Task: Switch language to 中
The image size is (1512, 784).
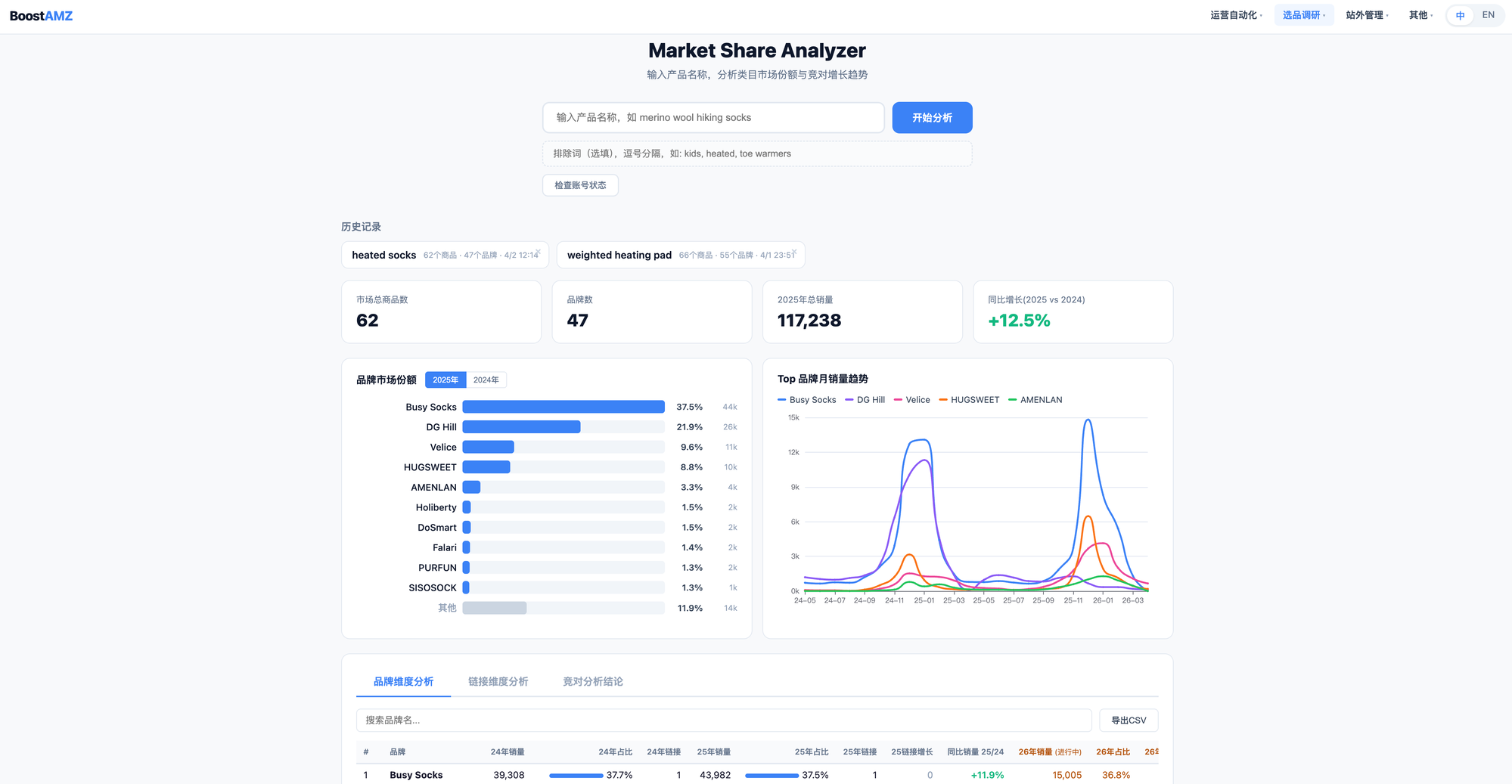Action: pyautogui.click(x=1460, y=15)
